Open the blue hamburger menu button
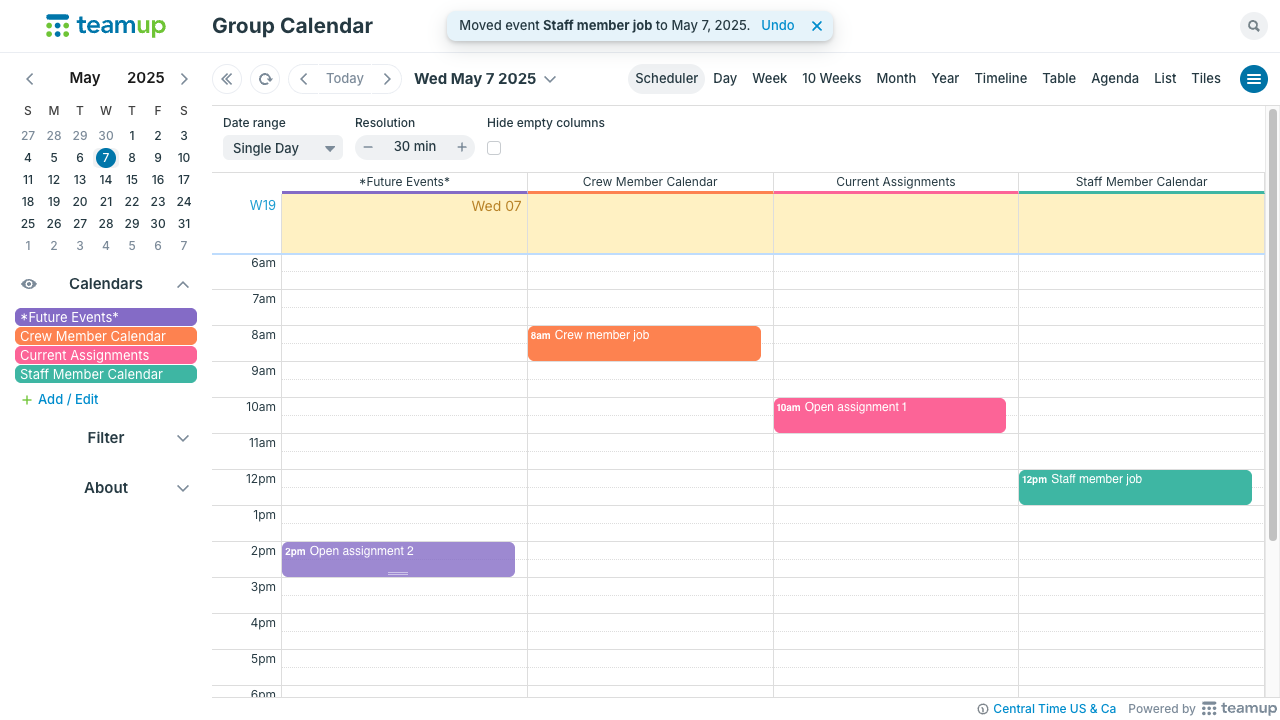This screenshot has height=720, width=1280. click(1253, 79)
